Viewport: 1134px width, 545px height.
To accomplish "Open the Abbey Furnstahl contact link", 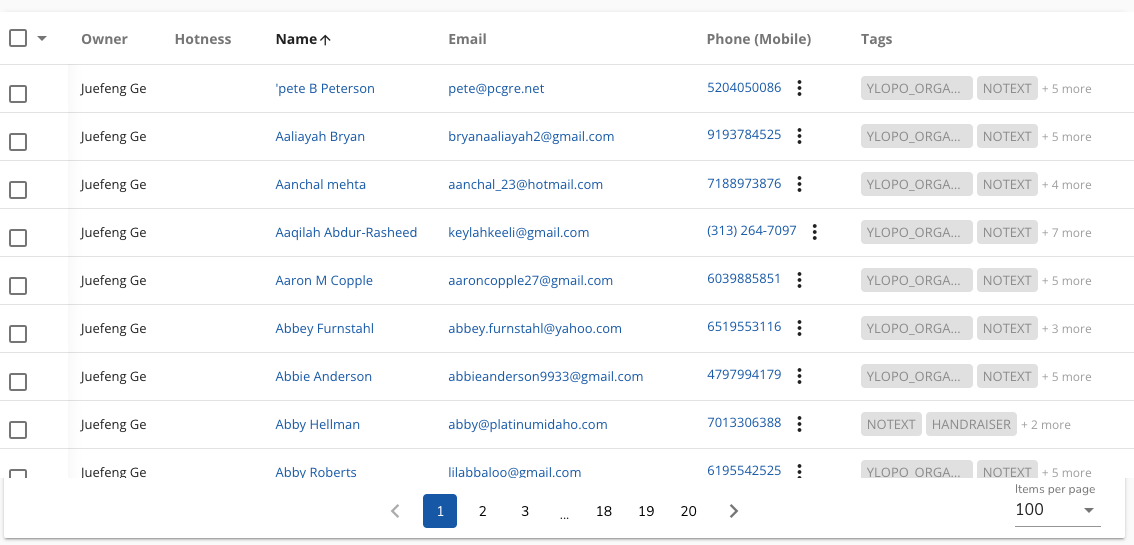I will click(324, 328).
